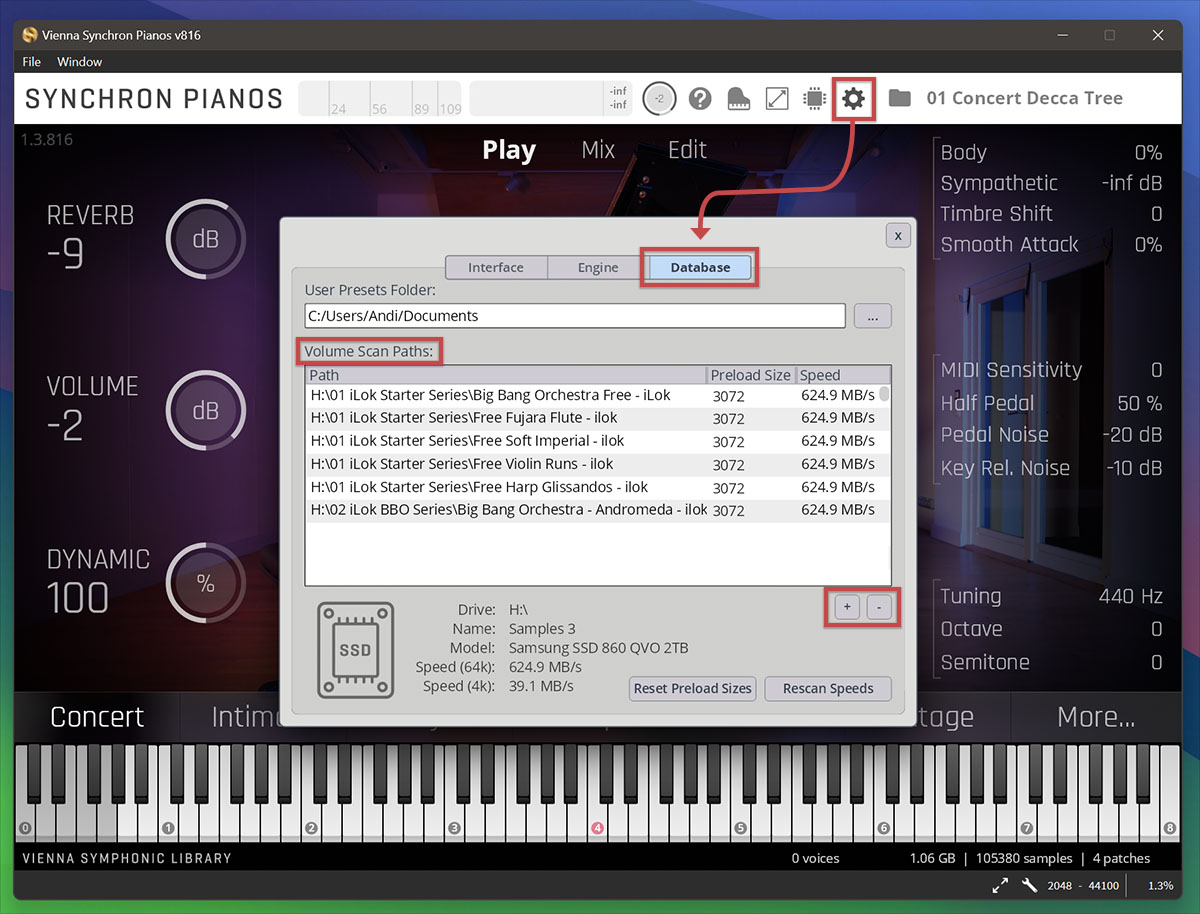Image resolution: width=1200 pixels, height=914 pixels.
Task: Click the master volume knob in the header
Action: click(659, 98)
